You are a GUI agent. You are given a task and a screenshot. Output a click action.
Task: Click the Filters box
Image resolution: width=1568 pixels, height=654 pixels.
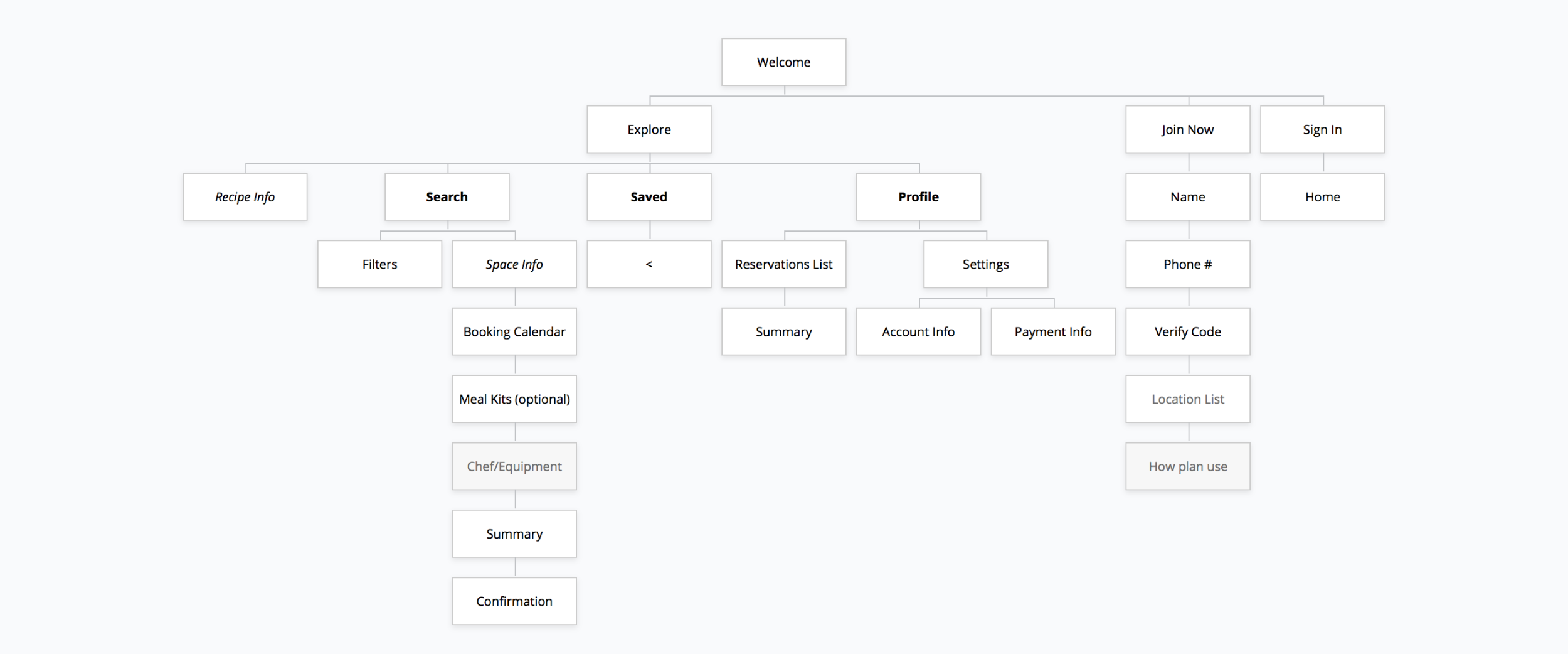coord(379,264)
